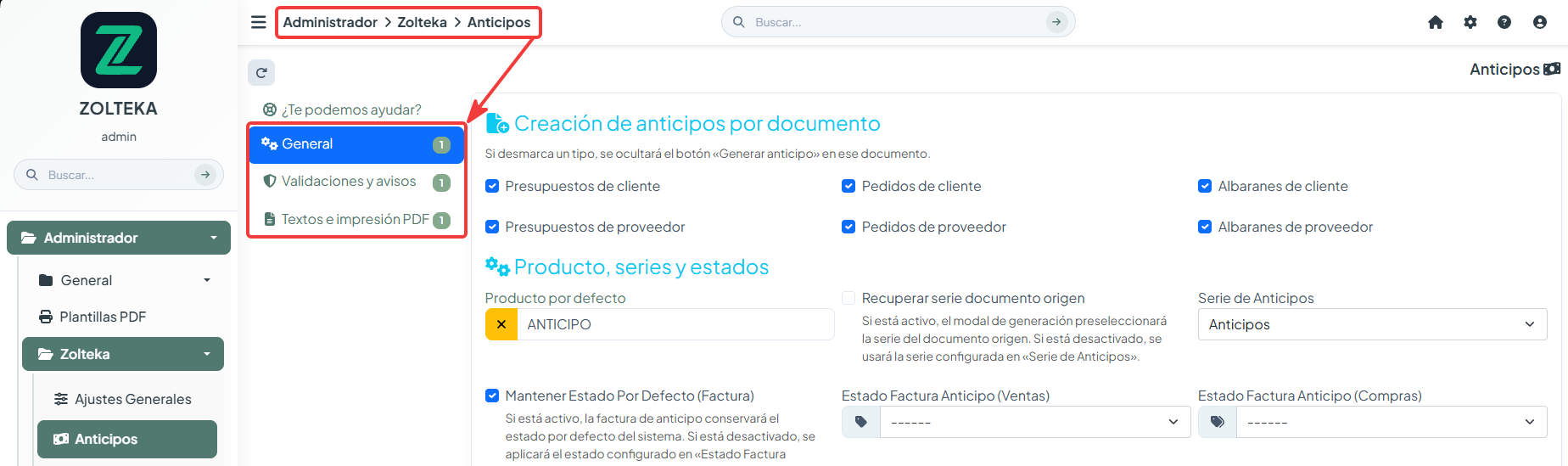Open the Serie de Anticipos dropdown
The height and width of the screenshot is (466, 1568).
(1372, 324)
